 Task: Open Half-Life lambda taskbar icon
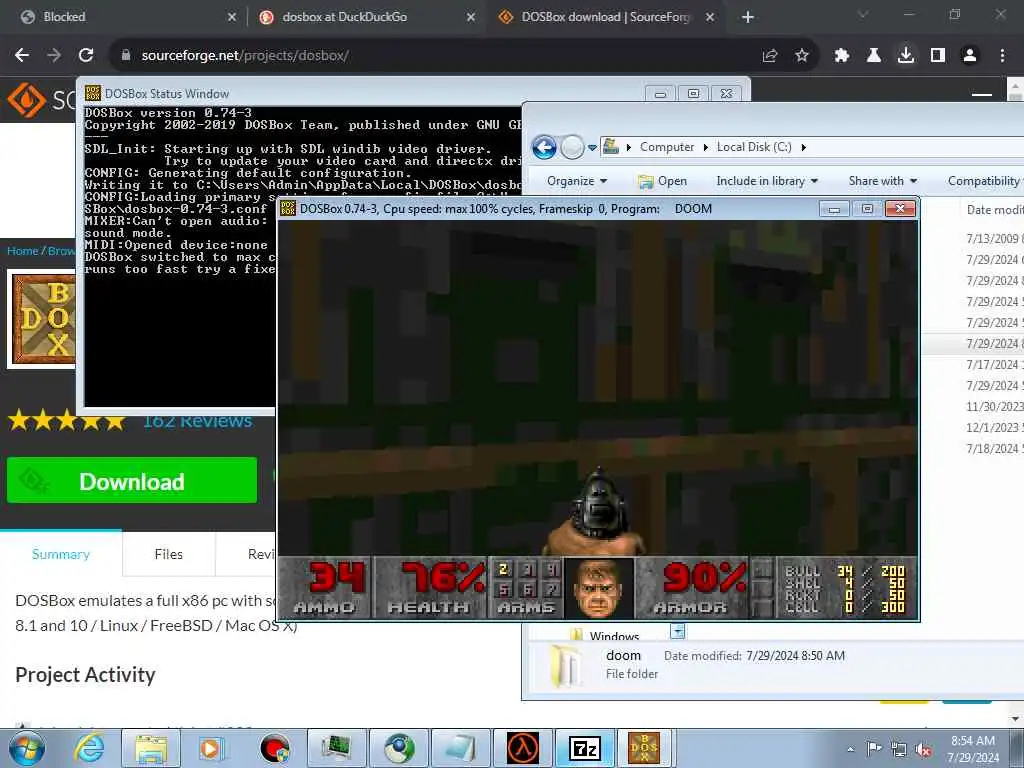click(x=524, y=748)
